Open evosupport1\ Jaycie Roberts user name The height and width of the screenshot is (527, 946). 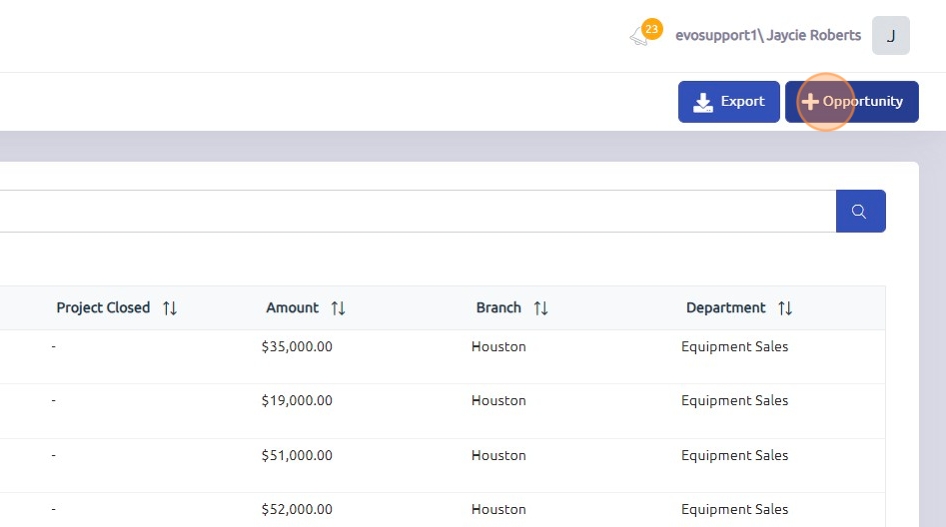pos(768,36)
